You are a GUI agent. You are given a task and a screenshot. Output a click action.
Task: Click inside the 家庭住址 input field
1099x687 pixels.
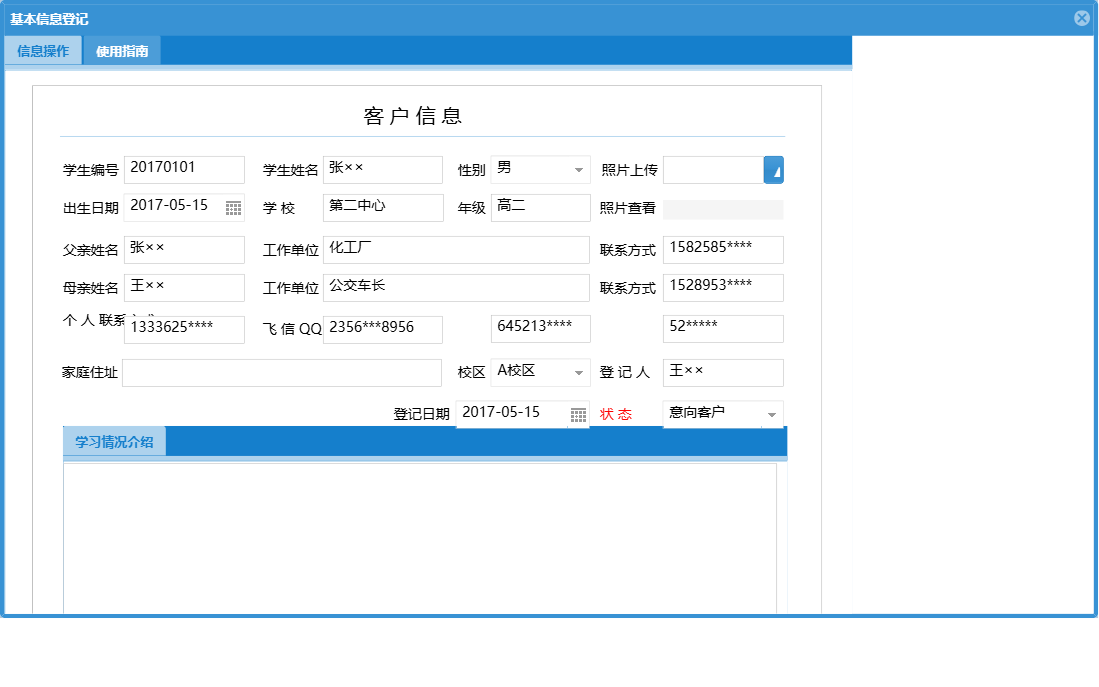click(280, 373)
